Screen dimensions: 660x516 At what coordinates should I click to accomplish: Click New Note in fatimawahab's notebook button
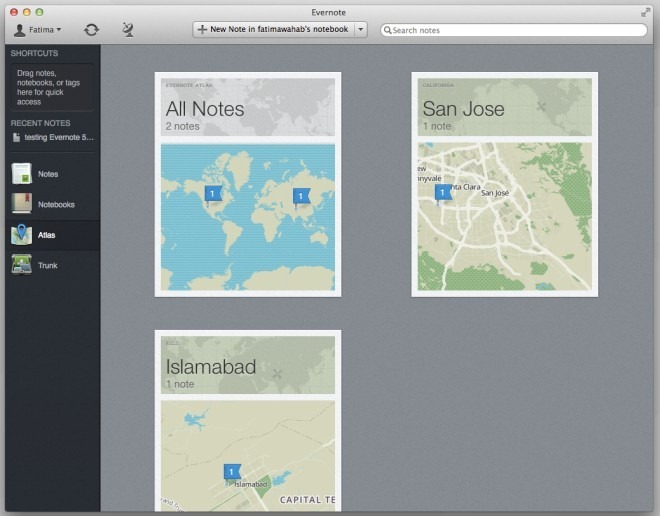click(274, 29)
